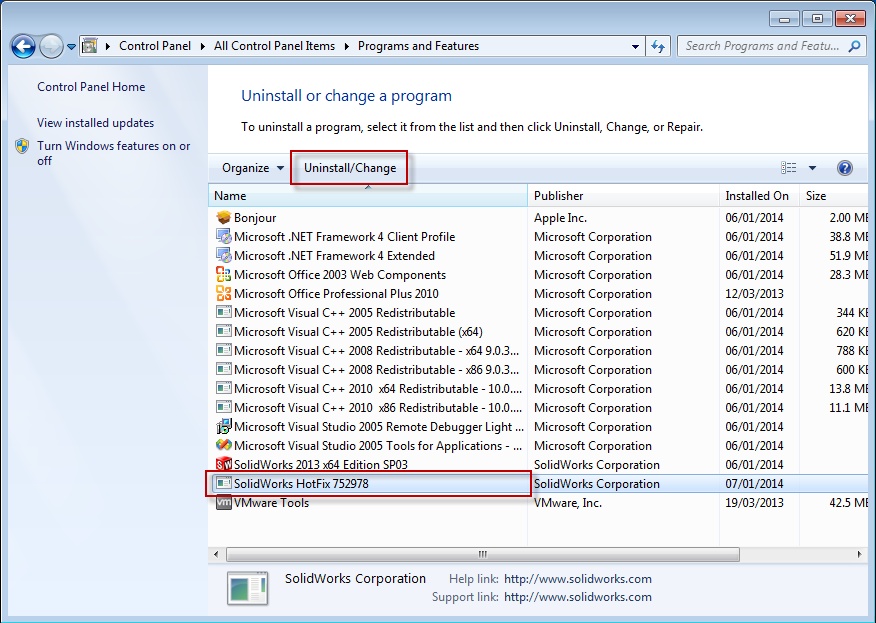Click the Visual C++ 2005 Redistributable icon
The height and width of the screenshot is (623, 876).
223,312
